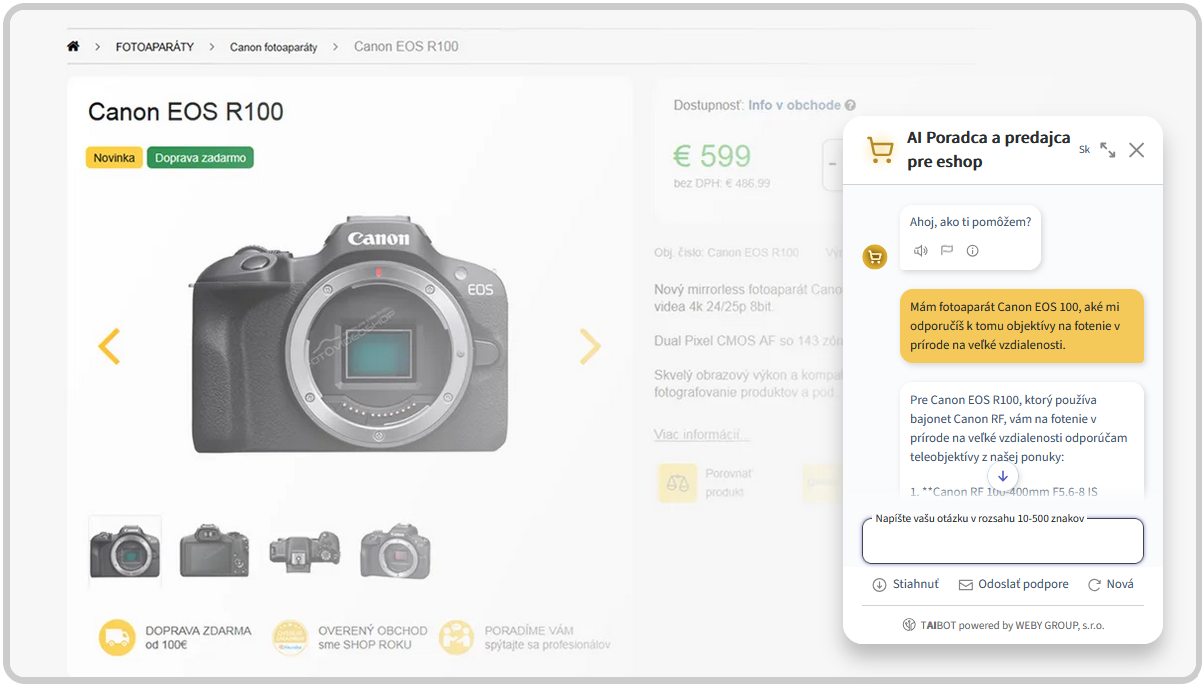Viewport: 1202px width, 690px height.
Task: Click the home icon in breadcrumb
Action: [73, 46]
